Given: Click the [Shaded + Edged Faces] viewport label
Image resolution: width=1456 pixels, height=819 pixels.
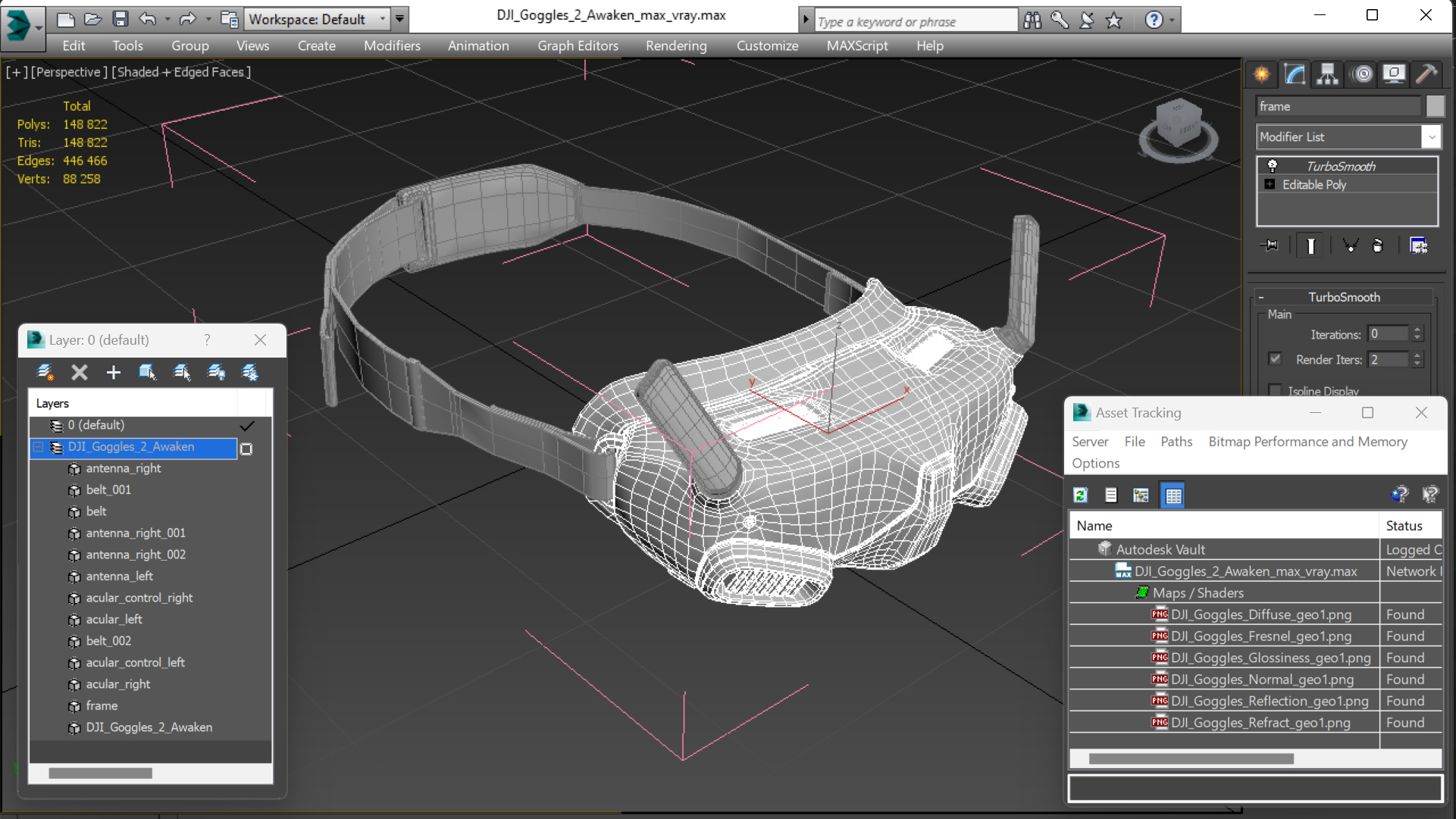Looking at the screenshot, I should coord(181,72).
